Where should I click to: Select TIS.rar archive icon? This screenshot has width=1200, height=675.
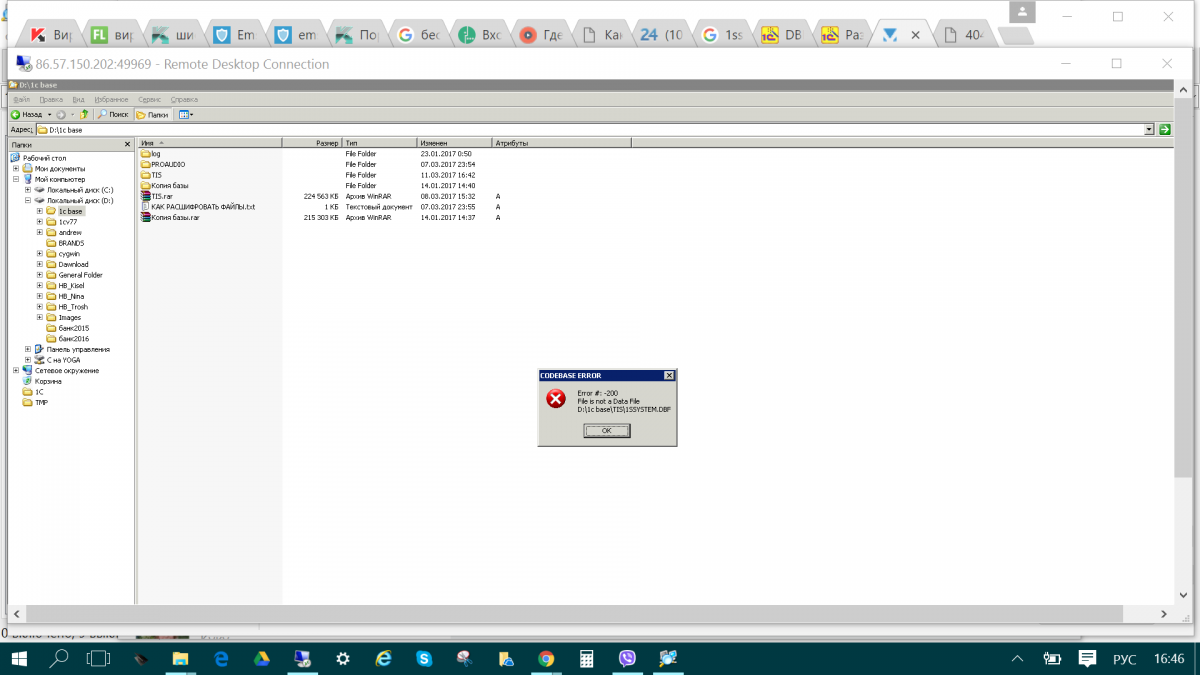coord(146,196)
